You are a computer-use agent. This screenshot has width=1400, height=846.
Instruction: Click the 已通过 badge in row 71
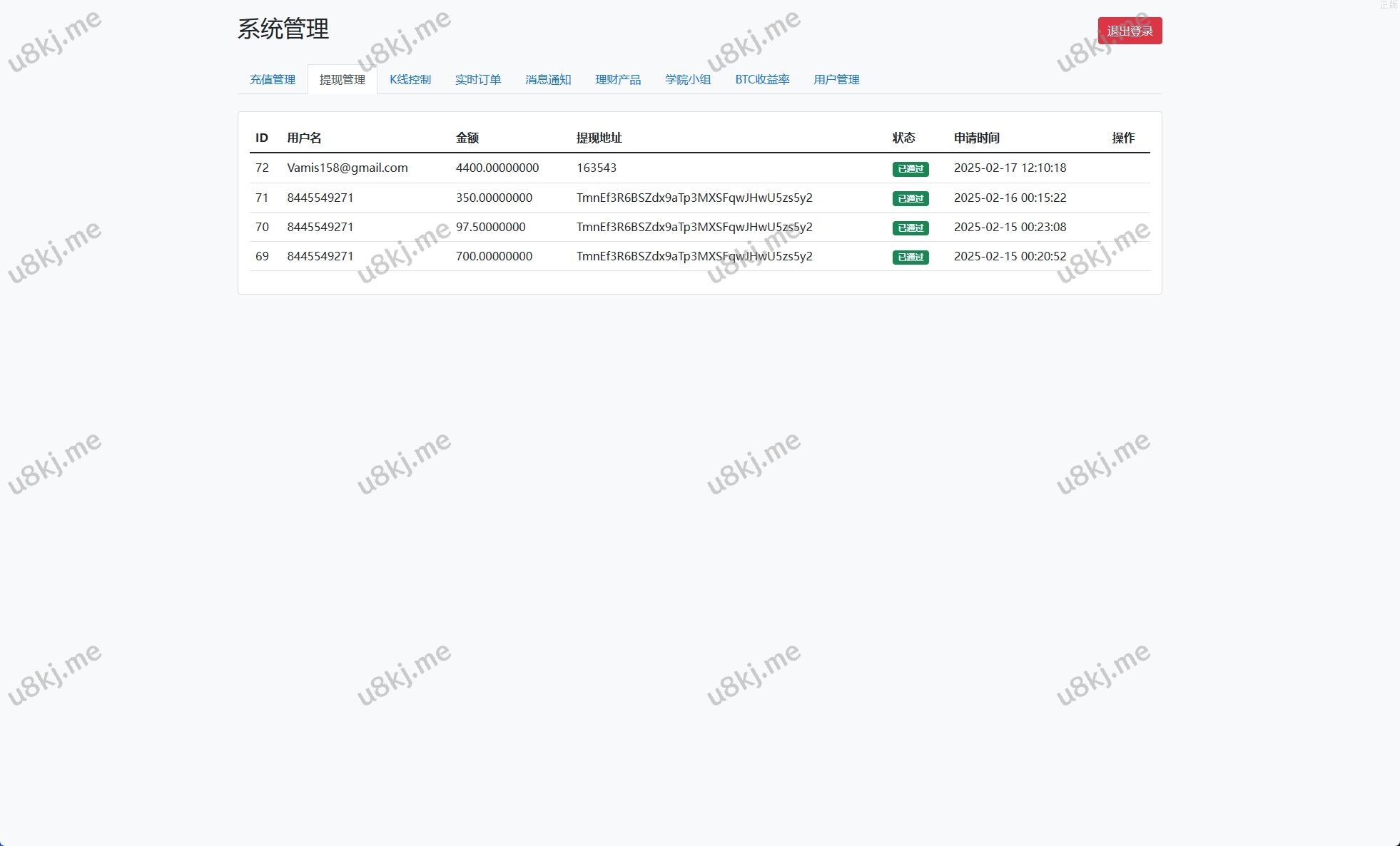pos(910,198)
